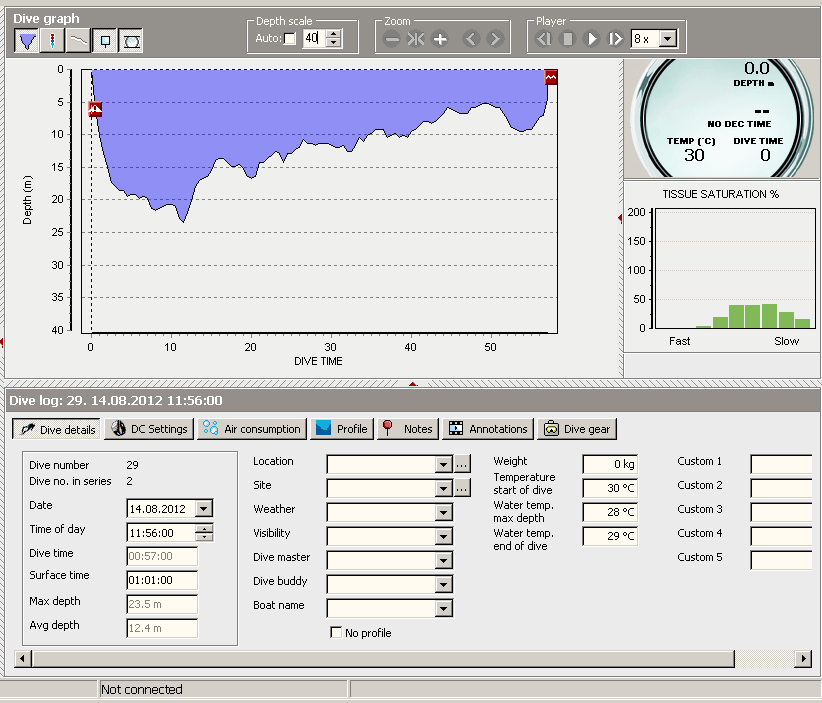Check the No profile checkbox

click(336, 632)
